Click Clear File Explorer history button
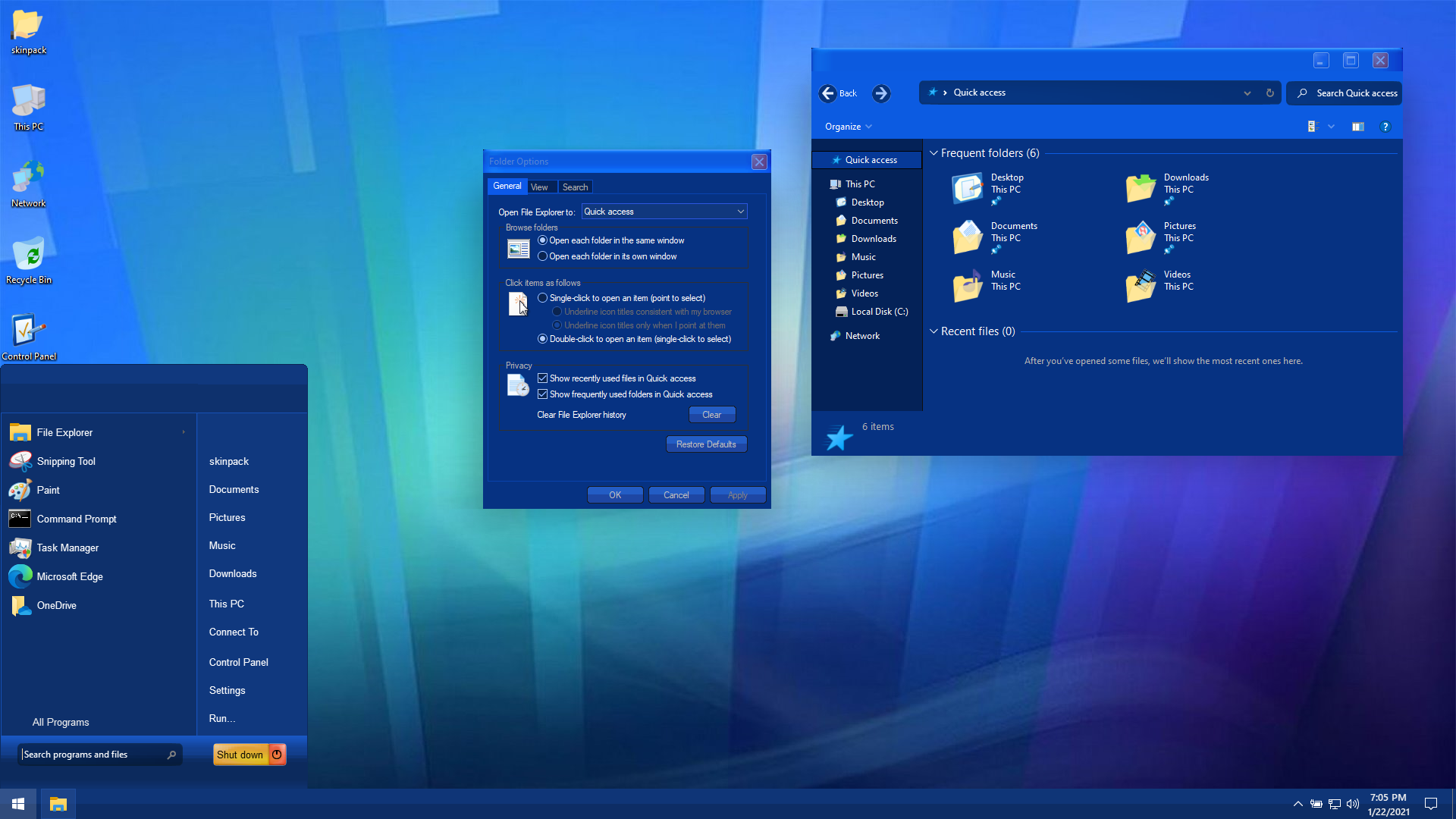Viewport: 1456px width, 819px height. tap(711, 415)
